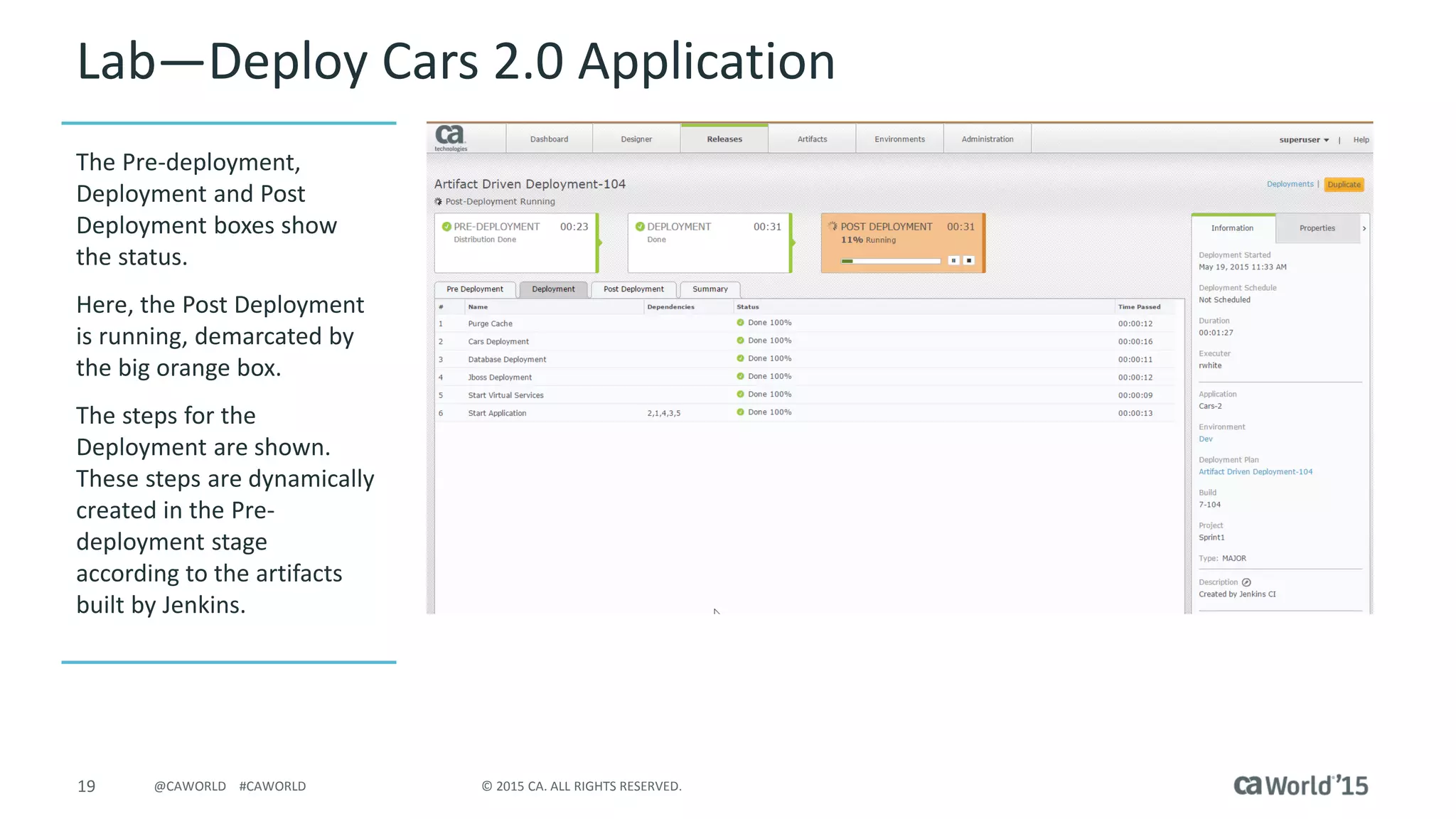Edit the Description with pencil icon

(1246, 582)
